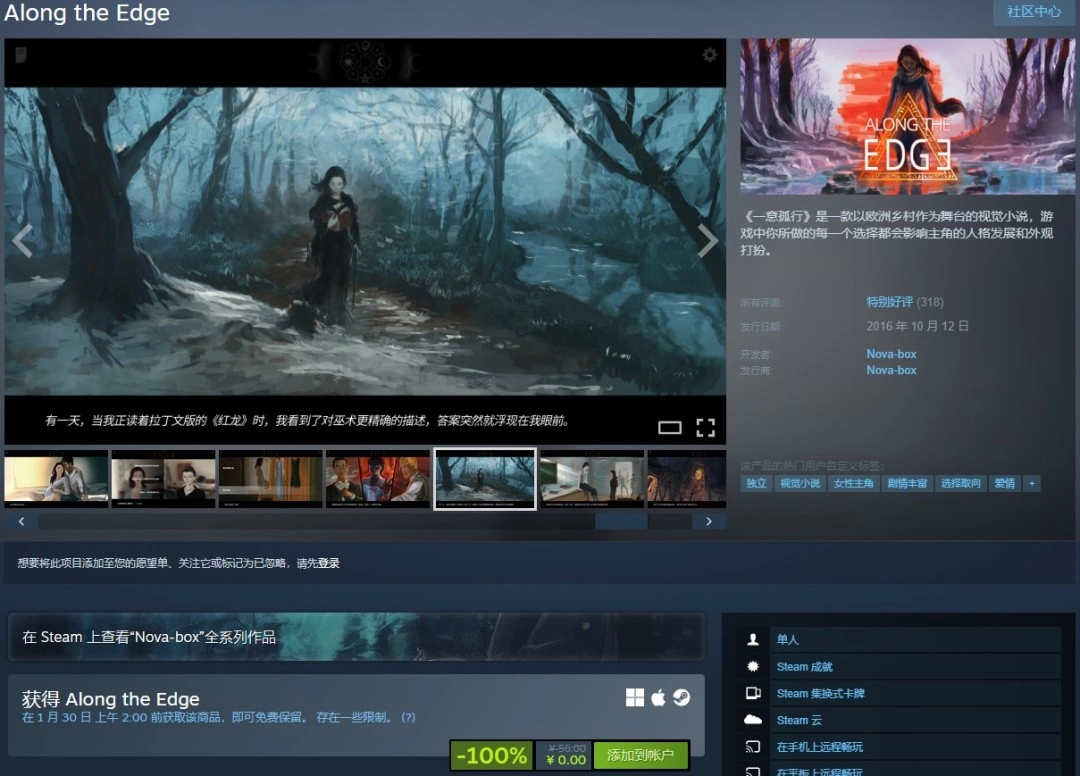This screenshot has width=1080, height=776.
Task: Click the Steam 成就 feature icon
Action: click(x=751, y=666)
